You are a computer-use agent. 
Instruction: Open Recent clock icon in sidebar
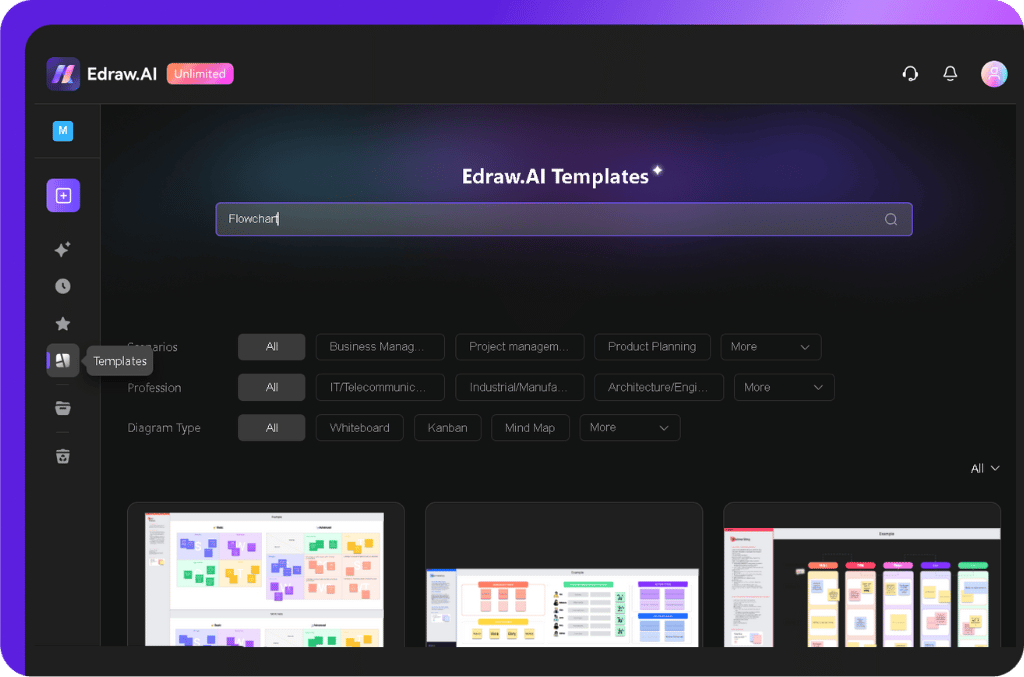(63, 287)
